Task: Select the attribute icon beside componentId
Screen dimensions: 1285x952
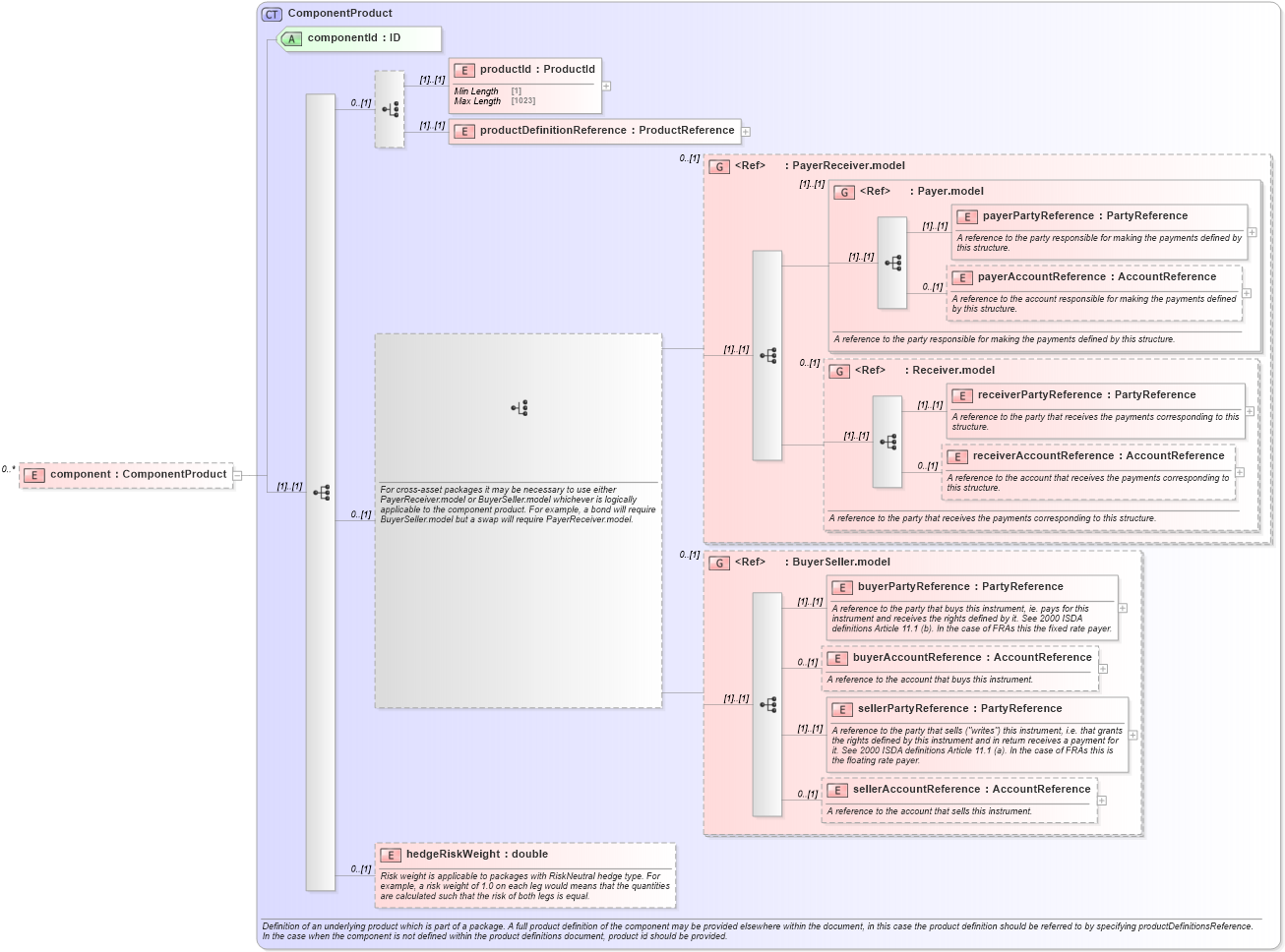Action: (x=291, y=38)
